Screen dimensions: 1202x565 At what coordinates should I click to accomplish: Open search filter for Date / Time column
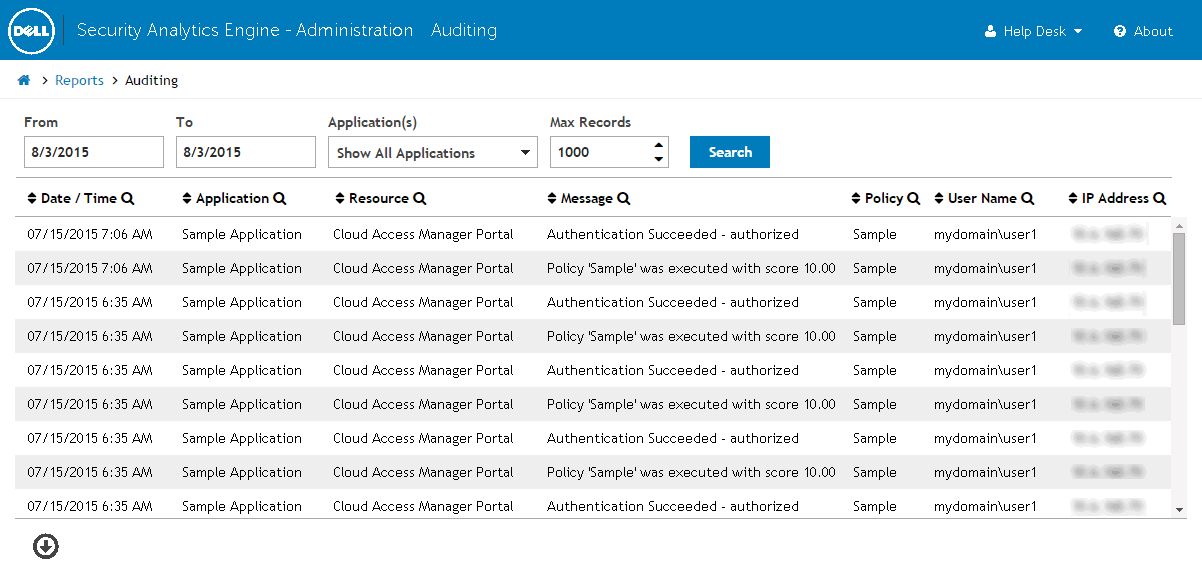tap(127, 199)
